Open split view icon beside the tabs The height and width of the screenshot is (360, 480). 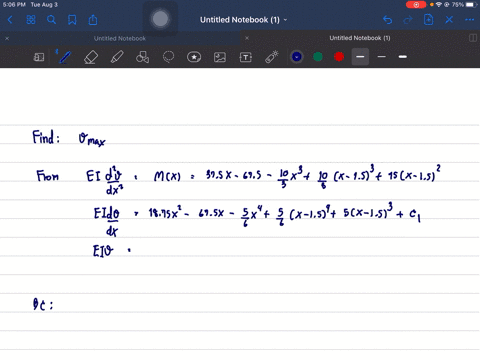coord(473,38)
